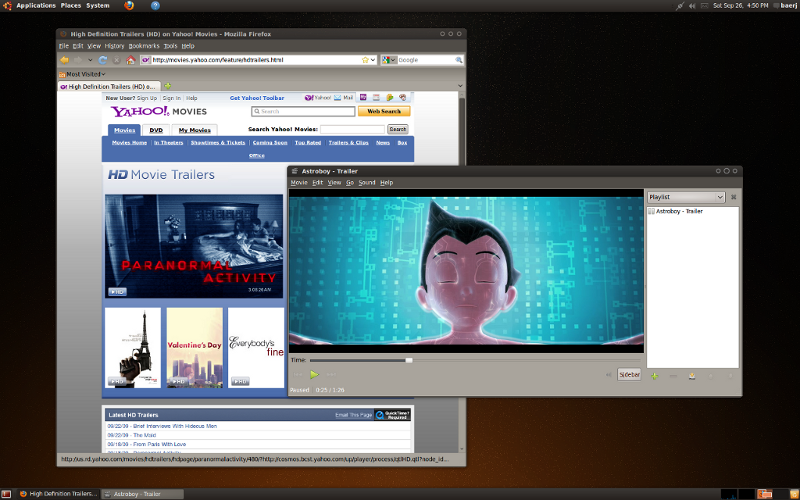
Task: Click the Time seek slider in player
Action: point(360,360)
